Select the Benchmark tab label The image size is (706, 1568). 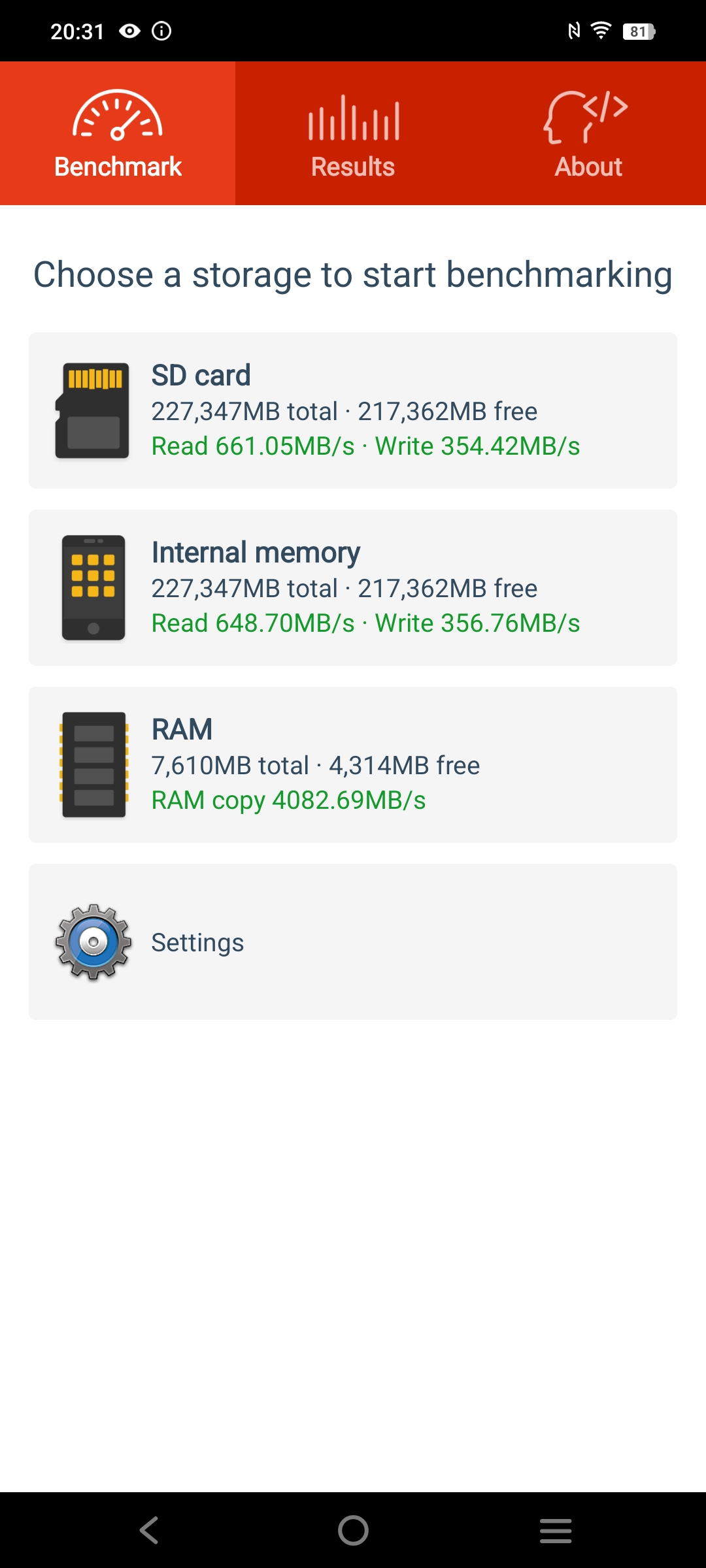click(118, 167)
